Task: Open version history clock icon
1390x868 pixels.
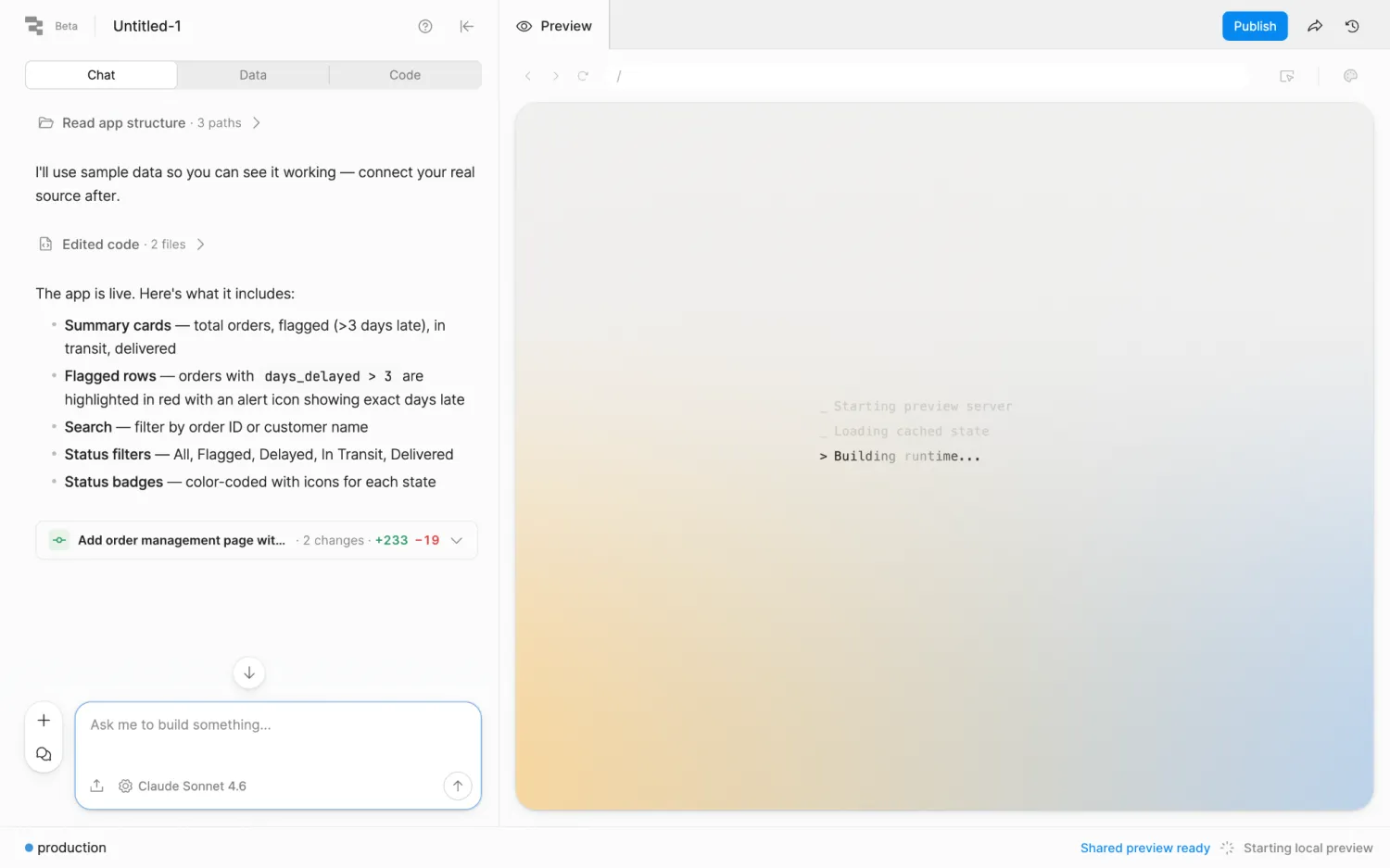Action: click(x=1352, y=26)
